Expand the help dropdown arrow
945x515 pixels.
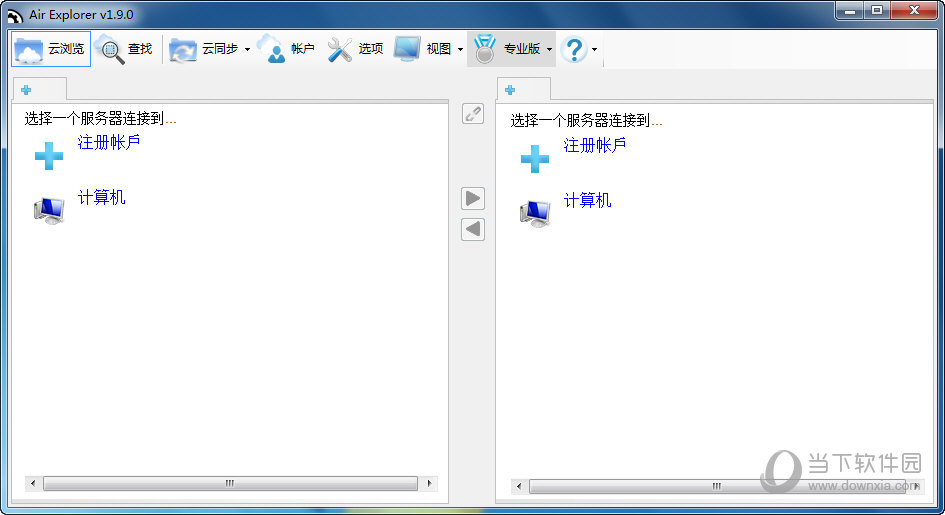pyautogui.click(x=594, y=49)
